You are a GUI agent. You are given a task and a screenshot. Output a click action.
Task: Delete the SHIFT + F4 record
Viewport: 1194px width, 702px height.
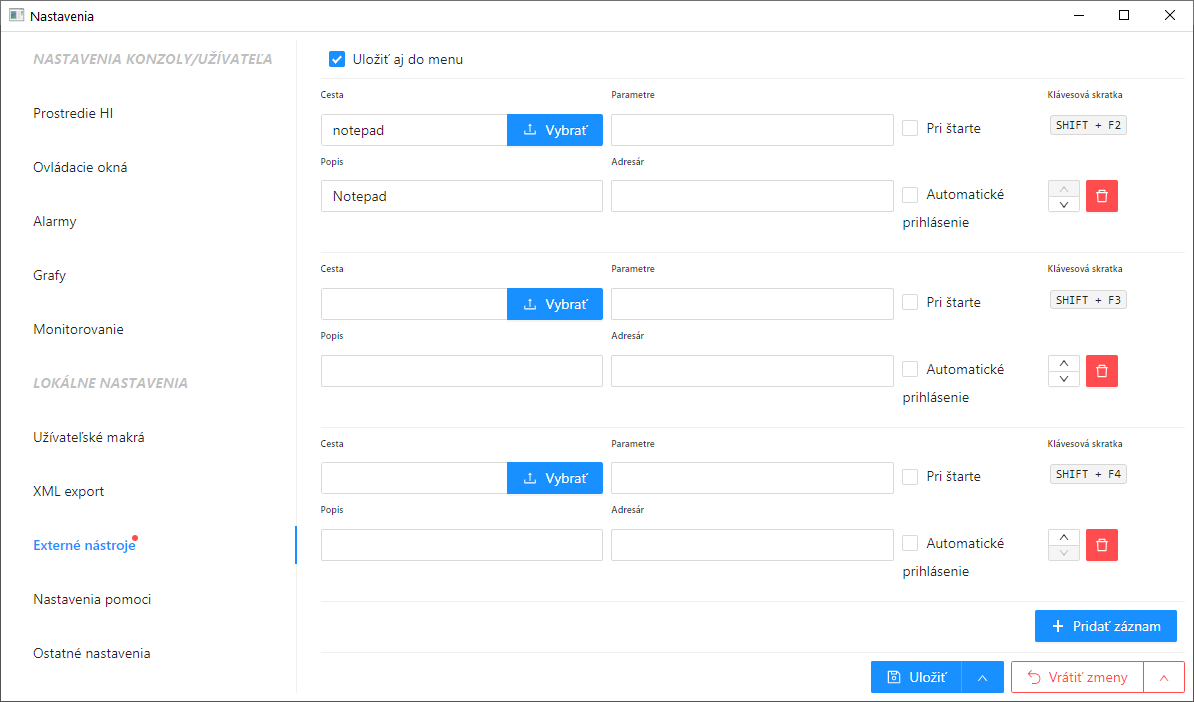(x=1101, y=545)
